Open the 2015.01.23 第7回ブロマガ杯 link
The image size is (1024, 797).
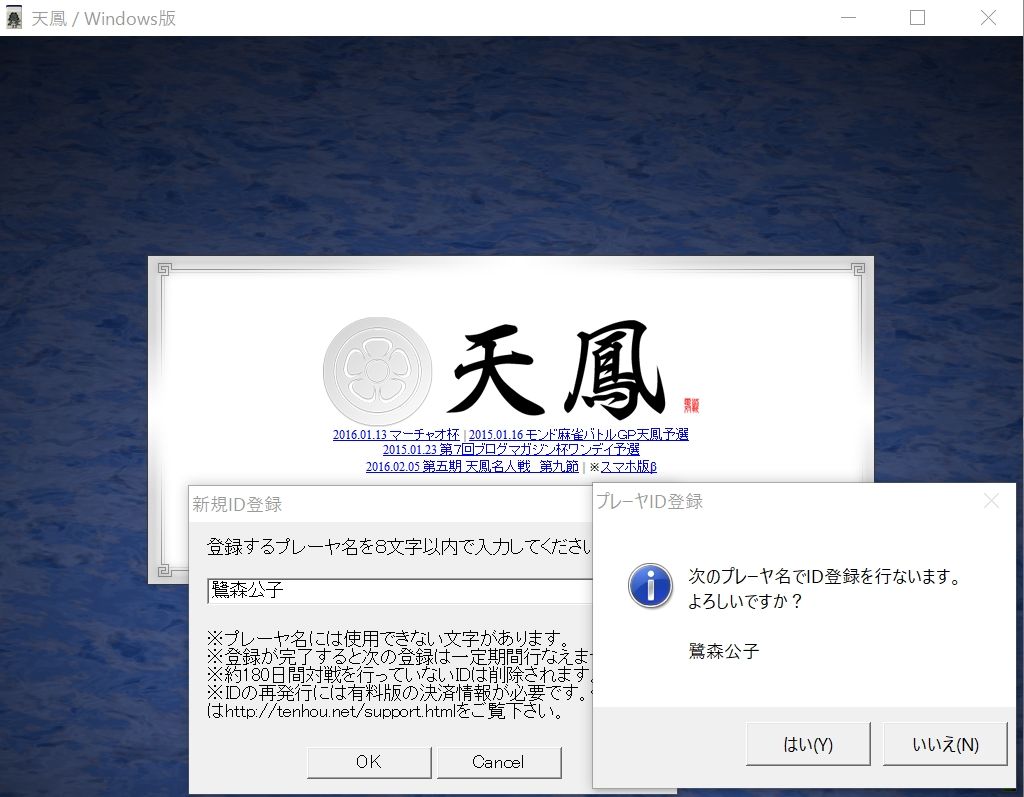point(511,450)
